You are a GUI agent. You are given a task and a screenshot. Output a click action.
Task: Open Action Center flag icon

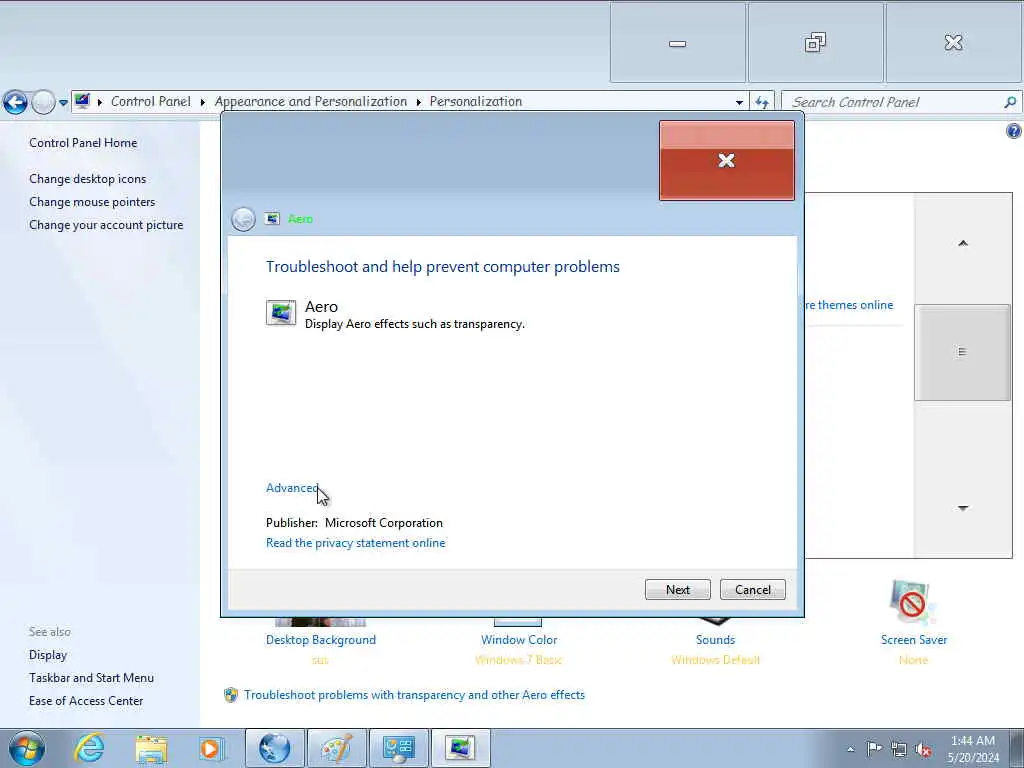(x=874, y=749)
